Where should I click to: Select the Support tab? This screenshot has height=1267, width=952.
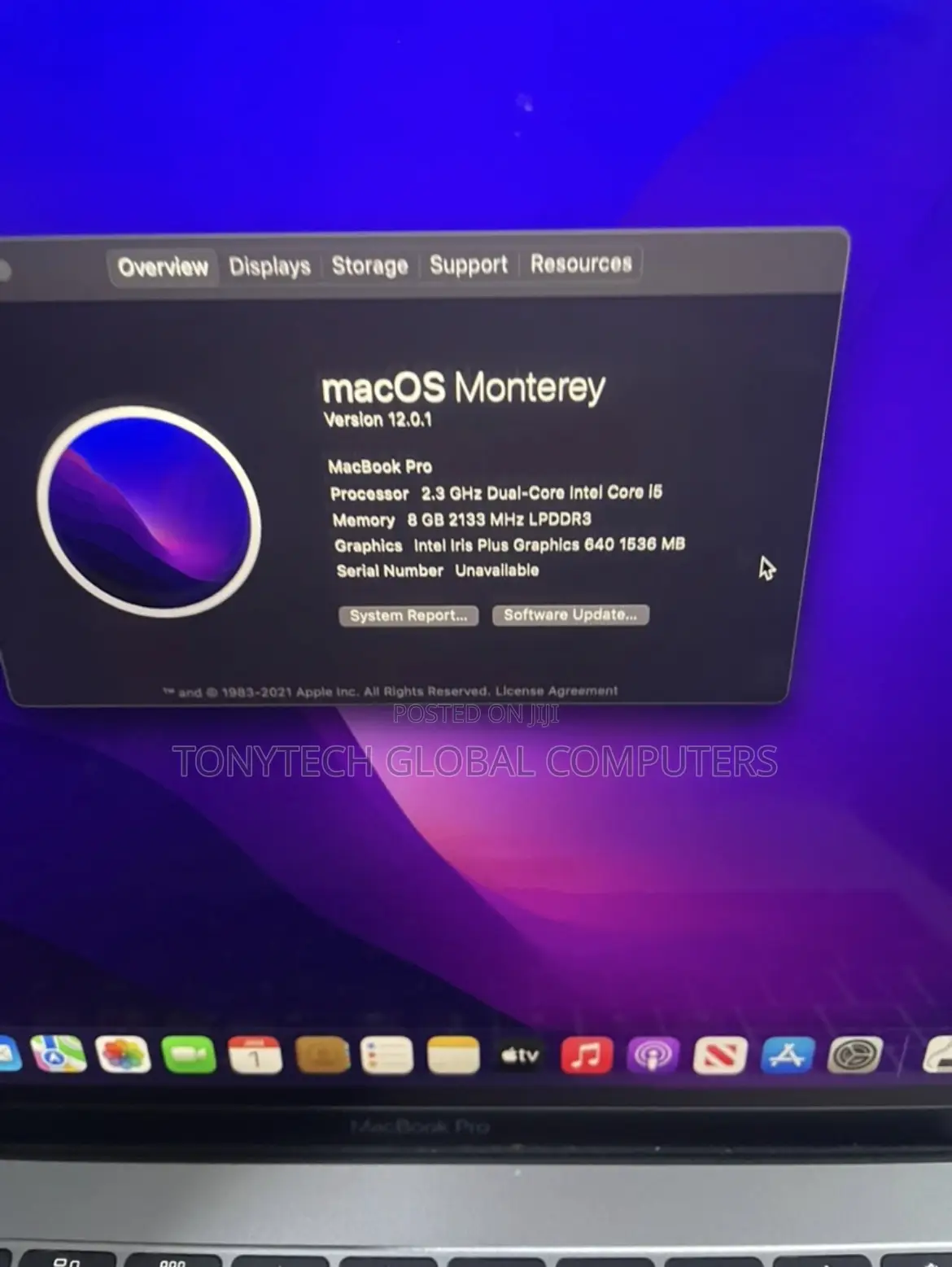tap(468, 264)
